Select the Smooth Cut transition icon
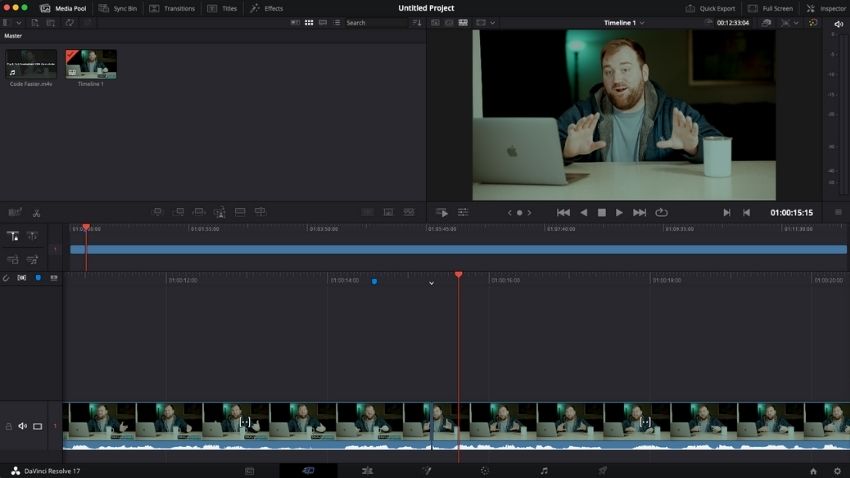Image resolution: width=850 pixels, height=478 pixels. 409,212
